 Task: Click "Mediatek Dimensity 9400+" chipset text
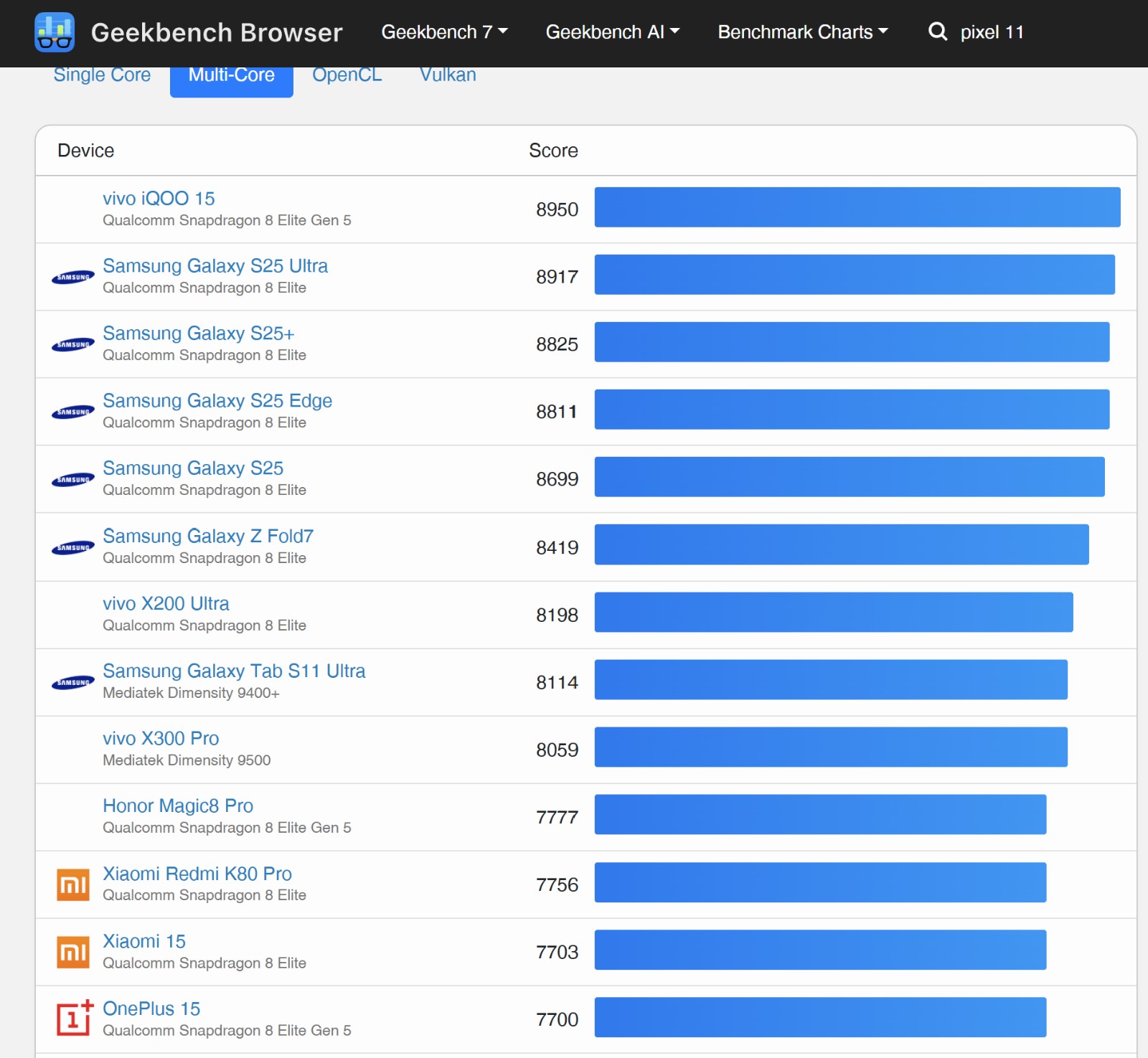[191, 693]
